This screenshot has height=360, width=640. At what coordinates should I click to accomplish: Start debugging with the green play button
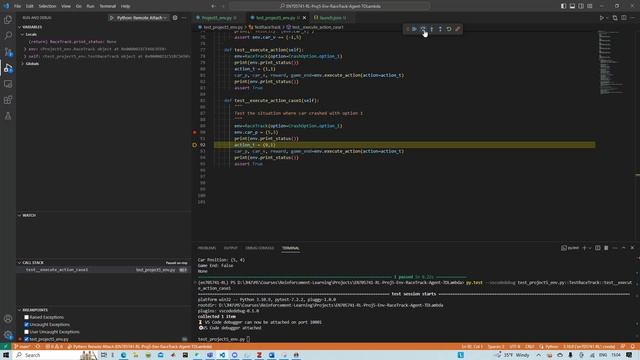[112, 18]
